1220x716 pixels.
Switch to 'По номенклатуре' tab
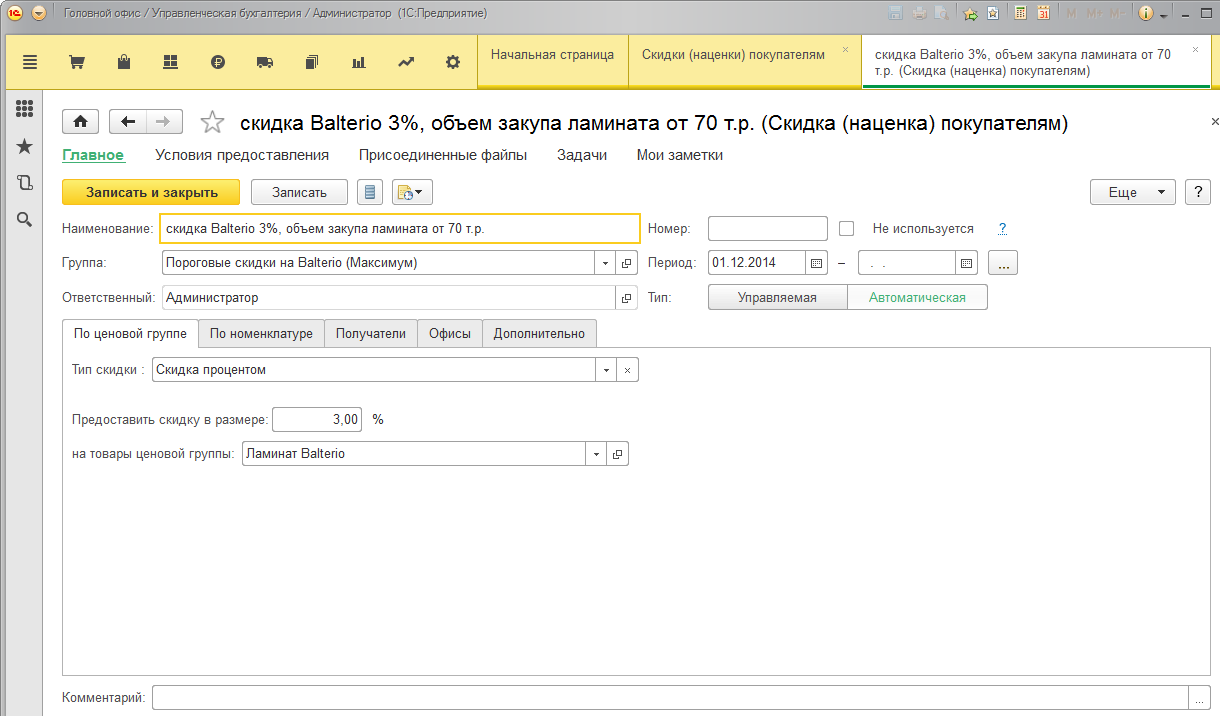click(261, 334)
